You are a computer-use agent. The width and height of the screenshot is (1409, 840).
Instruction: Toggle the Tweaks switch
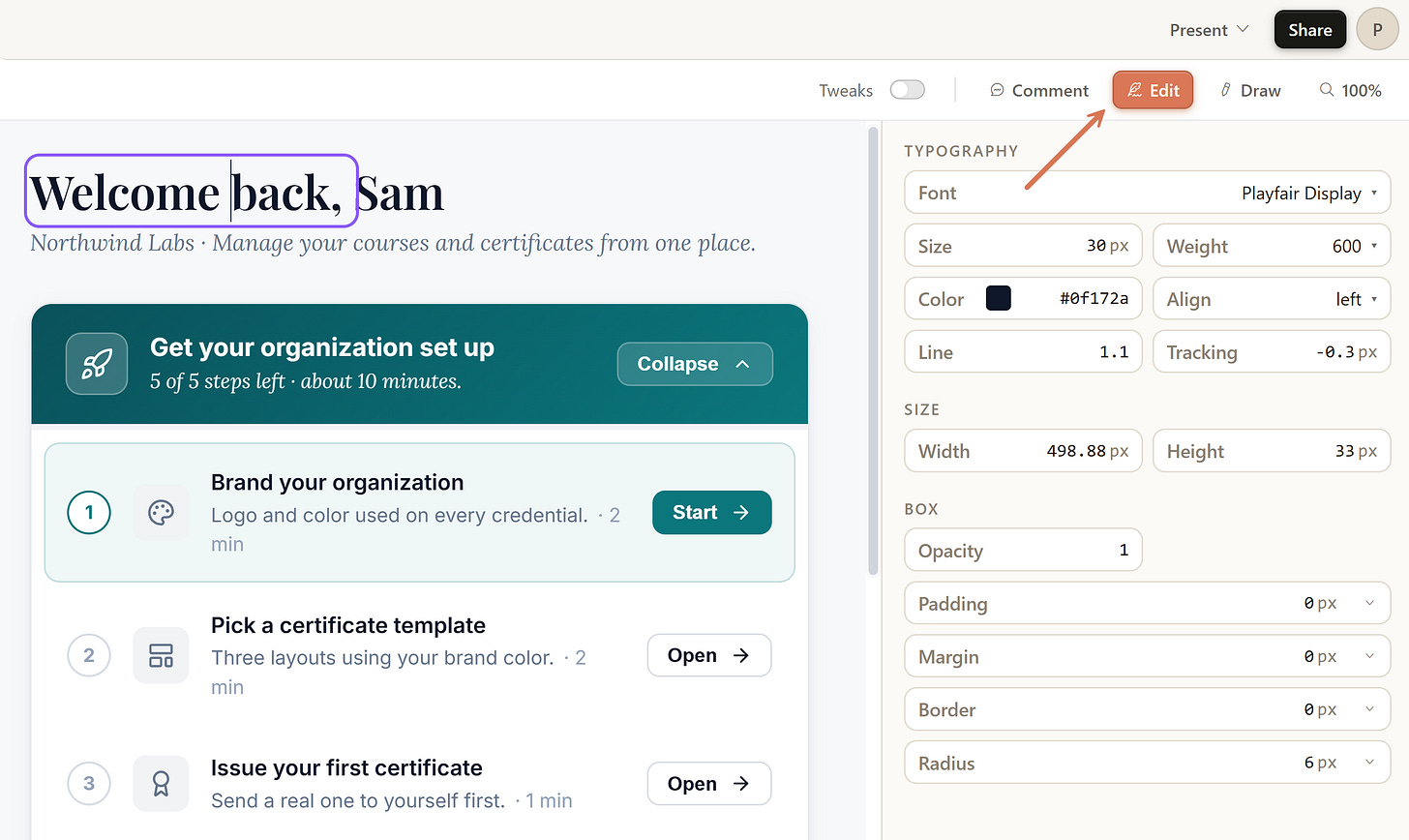908,90
